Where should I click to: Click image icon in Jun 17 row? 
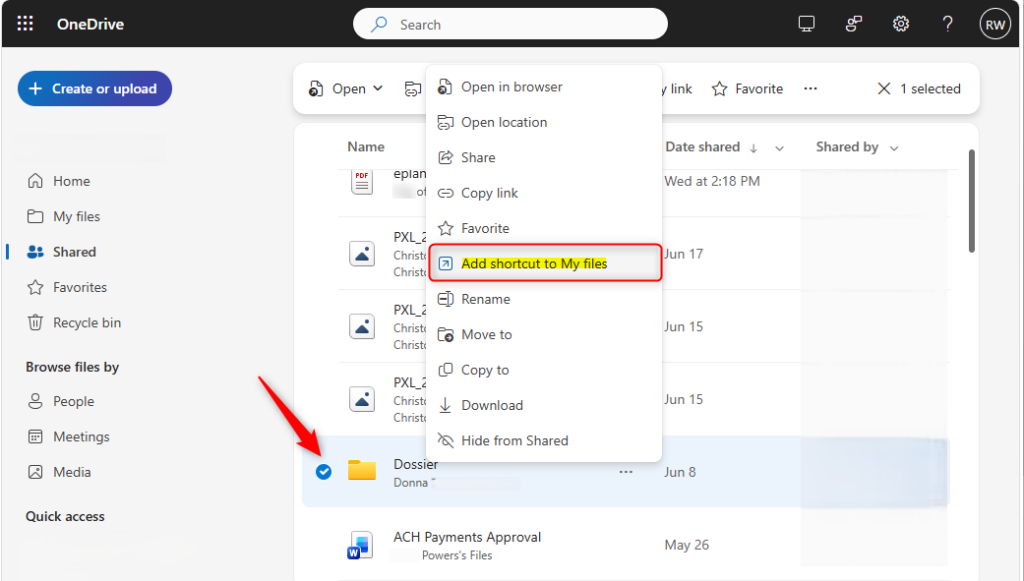(x=362, y=253)
